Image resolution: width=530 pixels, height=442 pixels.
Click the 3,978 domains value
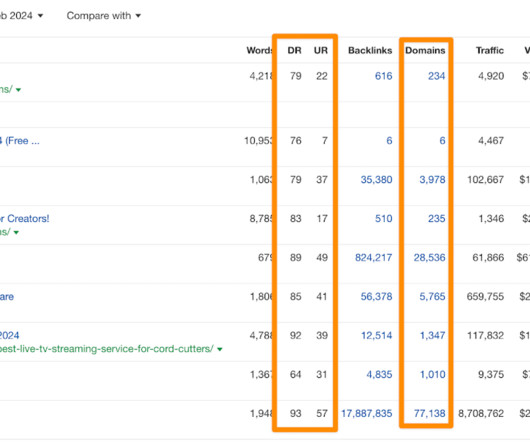pyautogui.click(x=432, y=179)
